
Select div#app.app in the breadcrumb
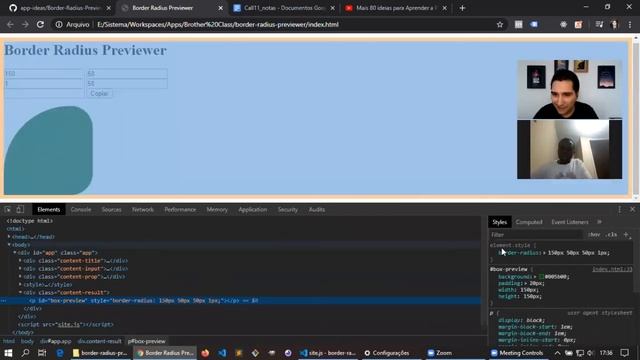coord(56,341)
